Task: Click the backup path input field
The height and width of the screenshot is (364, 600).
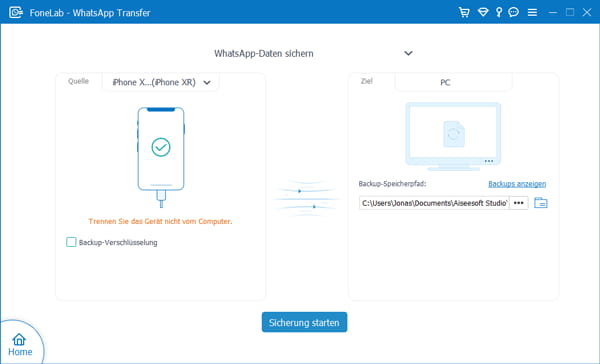Action: point(434,203)
